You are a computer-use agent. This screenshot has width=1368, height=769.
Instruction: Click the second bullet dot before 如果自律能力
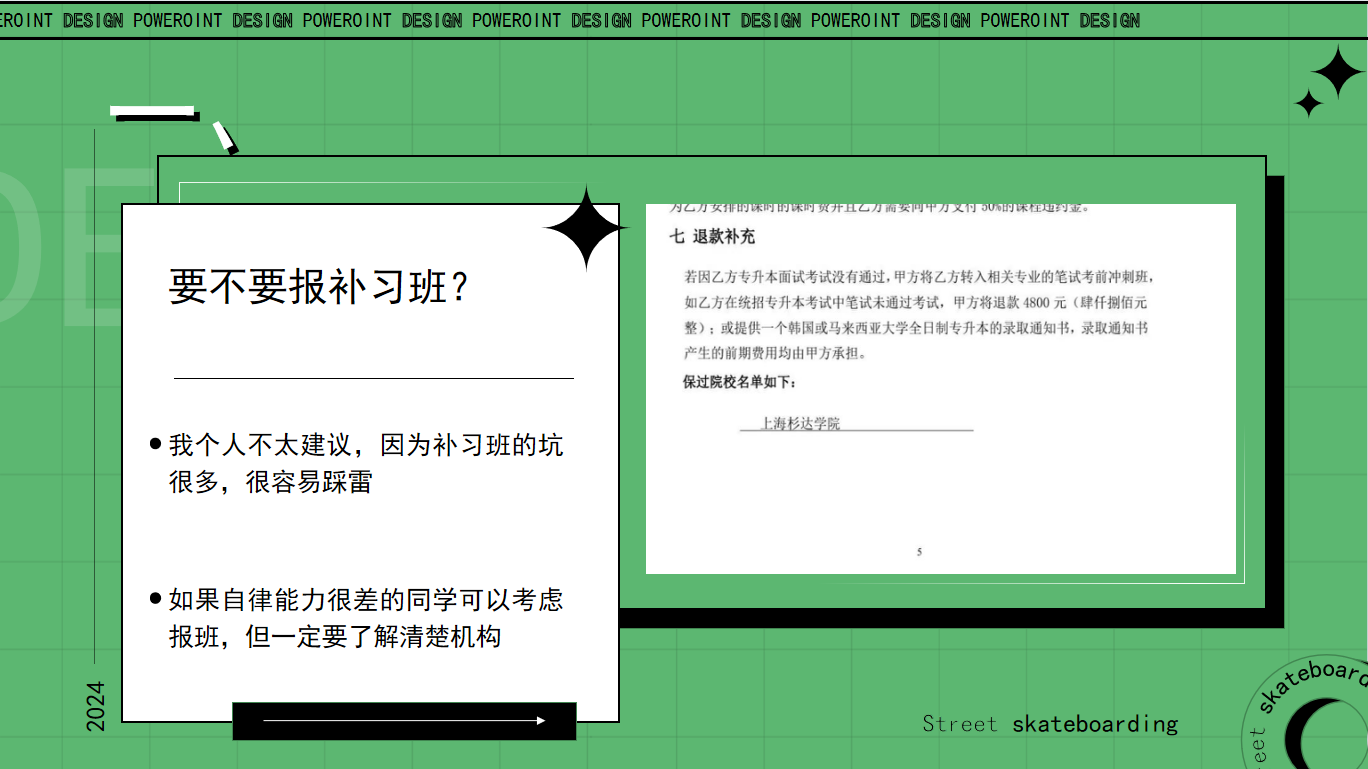coord(155,599)
